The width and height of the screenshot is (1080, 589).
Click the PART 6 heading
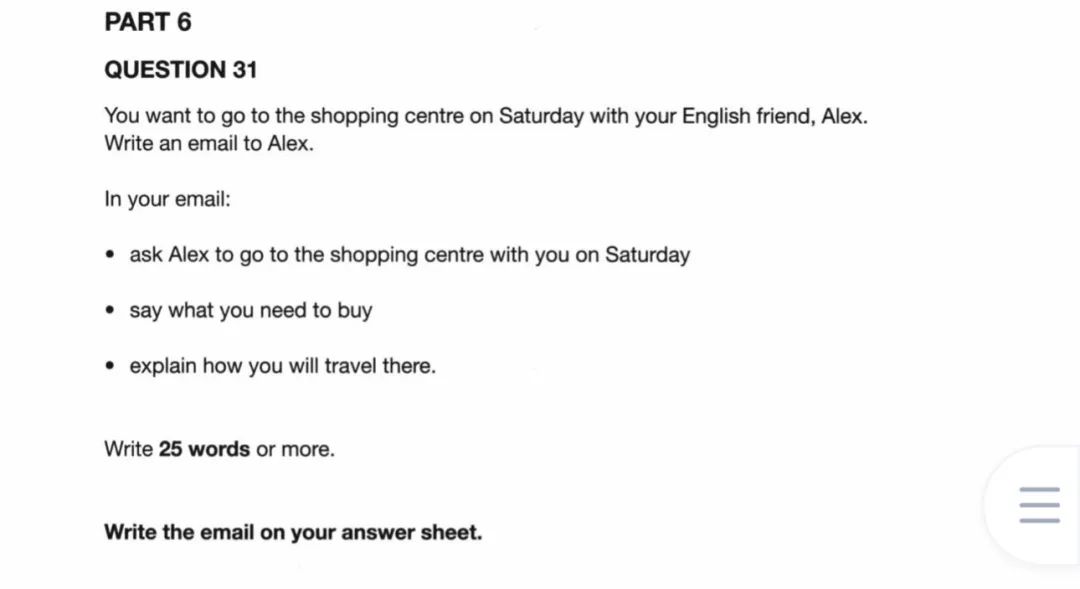(x=148, y=22)
